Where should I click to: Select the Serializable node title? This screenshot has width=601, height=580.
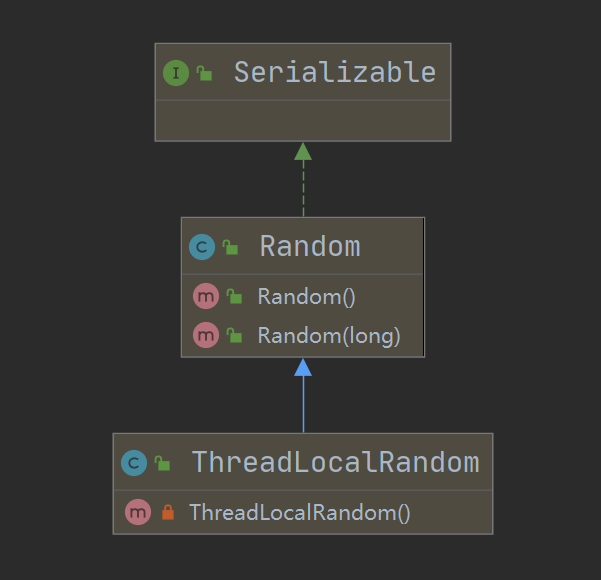click(334, 72)
